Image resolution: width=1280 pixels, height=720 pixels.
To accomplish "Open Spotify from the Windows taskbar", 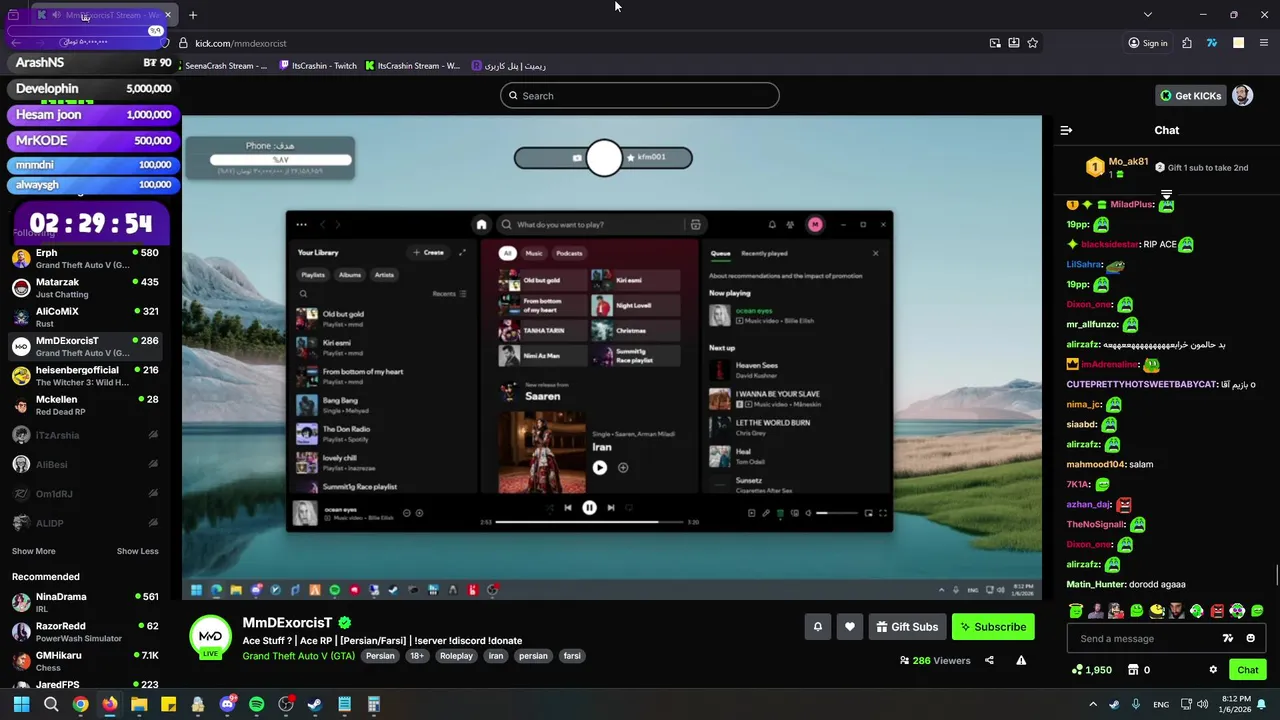I will [x=256, y=704].
